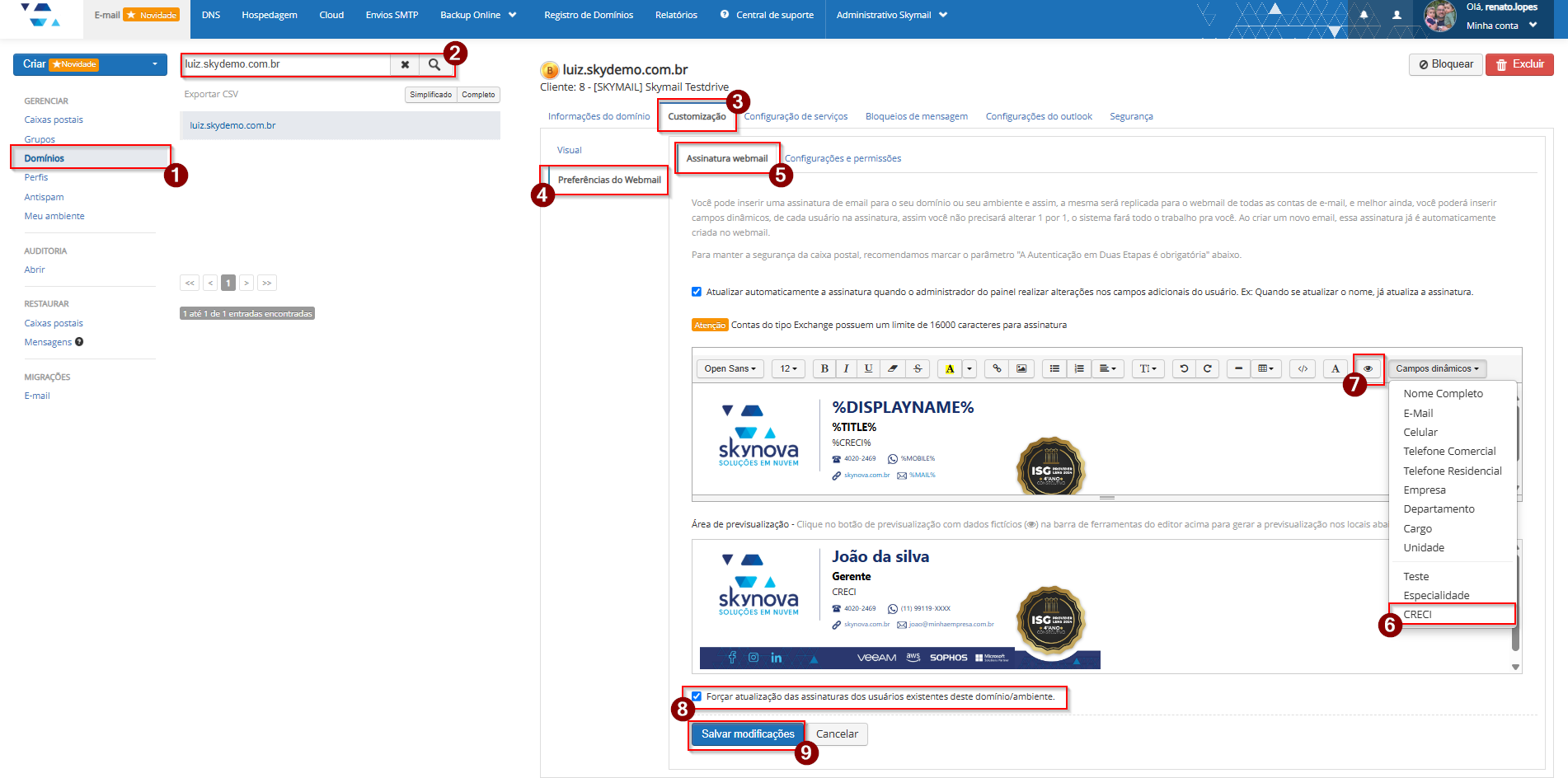Click the search magnifier for domain
The width and height of the screenshot is (1568, 778).
coord(434,64)
